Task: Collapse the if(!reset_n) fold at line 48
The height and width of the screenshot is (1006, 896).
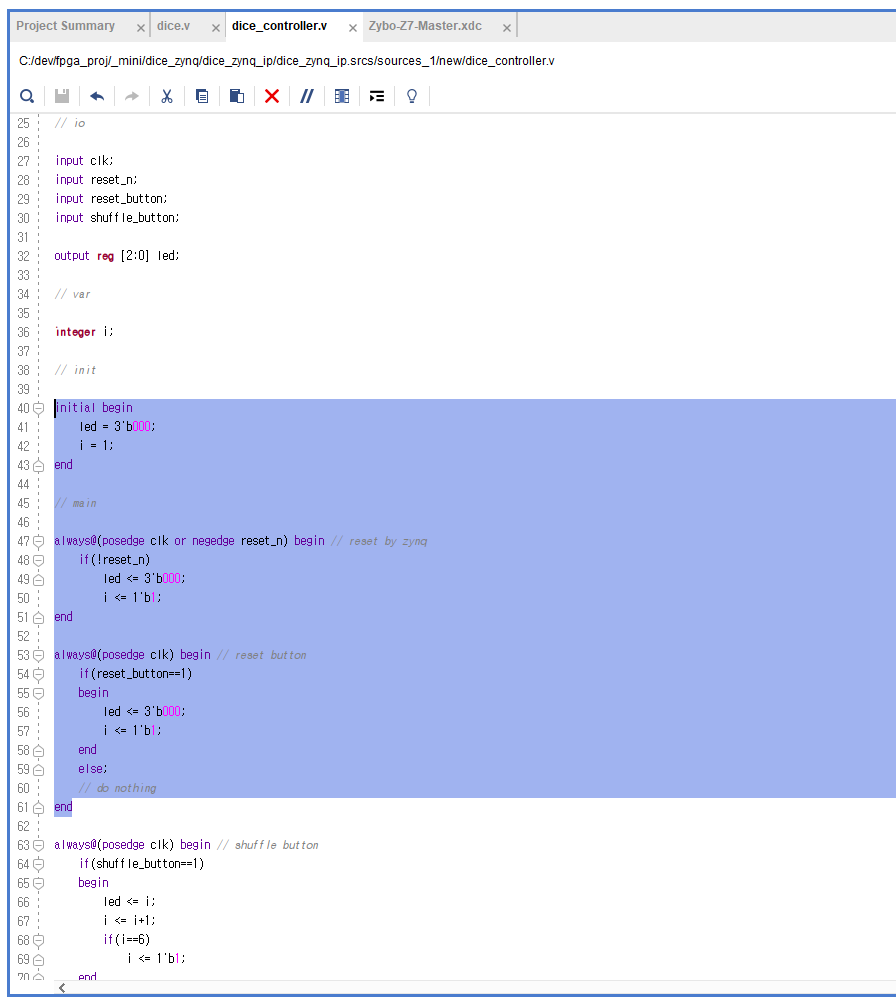Action: (x=38, y=560)
